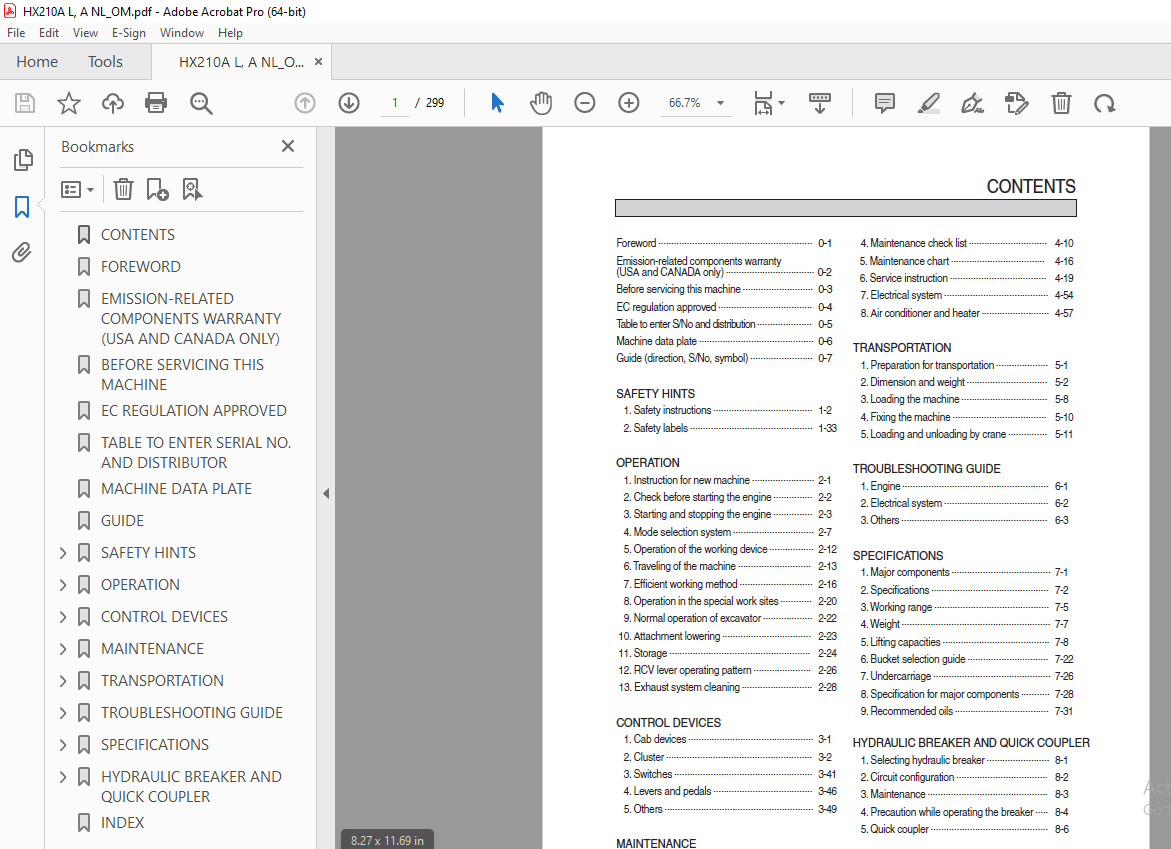Select the Highlight text tool
The image size is (1171, 849).
tap(928, 103)
